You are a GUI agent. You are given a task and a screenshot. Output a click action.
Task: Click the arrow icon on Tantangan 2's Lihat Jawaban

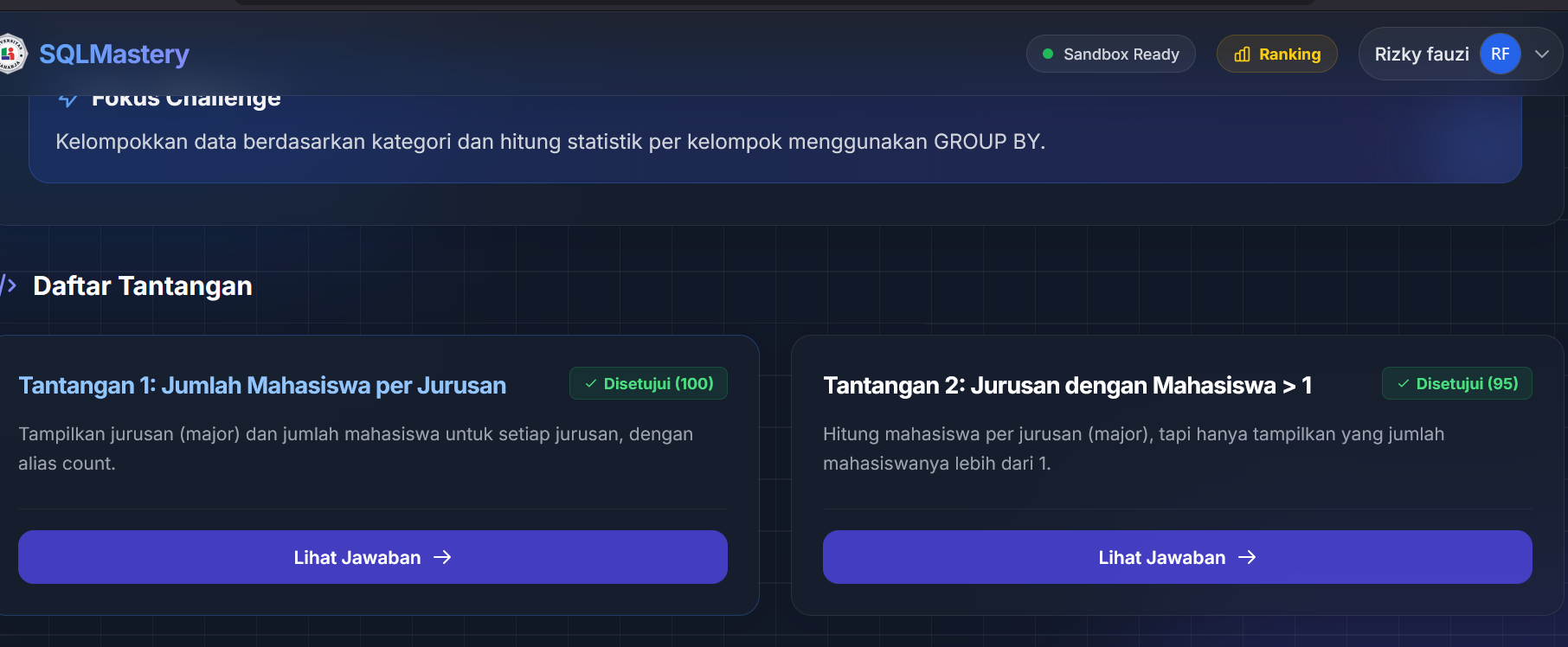pos(1247,557)
